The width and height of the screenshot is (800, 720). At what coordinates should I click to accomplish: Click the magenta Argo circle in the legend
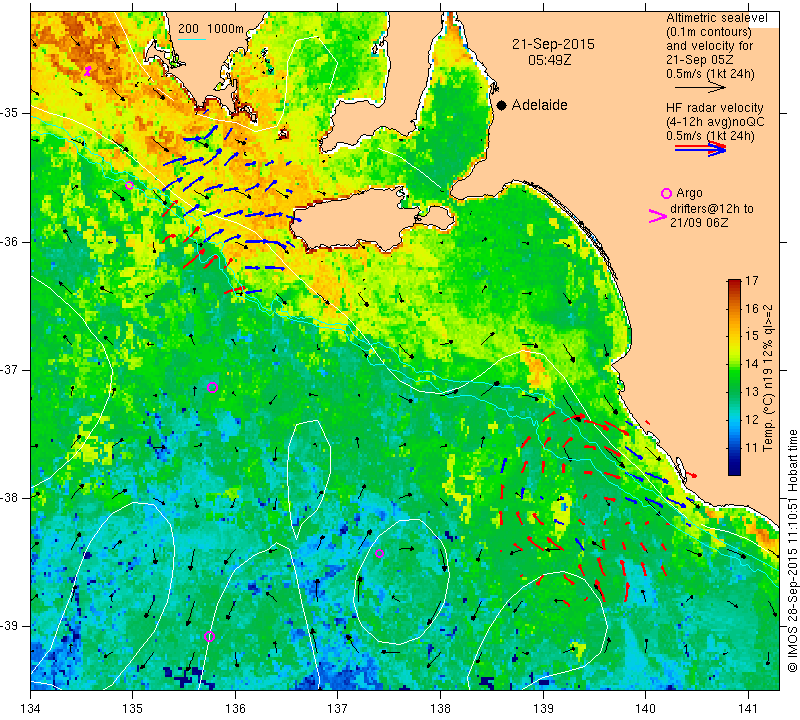tap(666, 193)
